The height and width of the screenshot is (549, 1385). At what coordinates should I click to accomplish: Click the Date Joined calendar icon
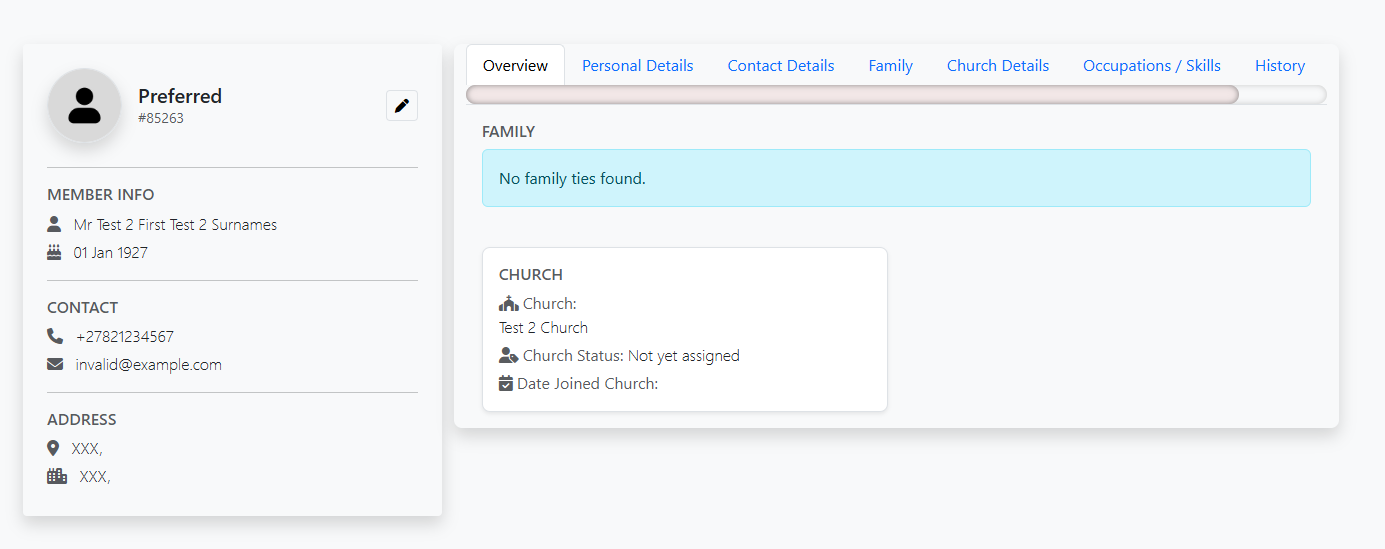pyautogui.click(x=506, y=383)
